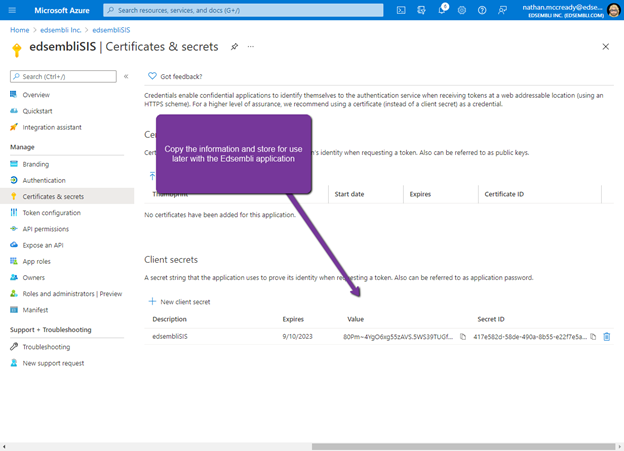This screenshot has width=624, height=451.
Task: Click the Certificate ID column header
Action: tap(504, 194)
